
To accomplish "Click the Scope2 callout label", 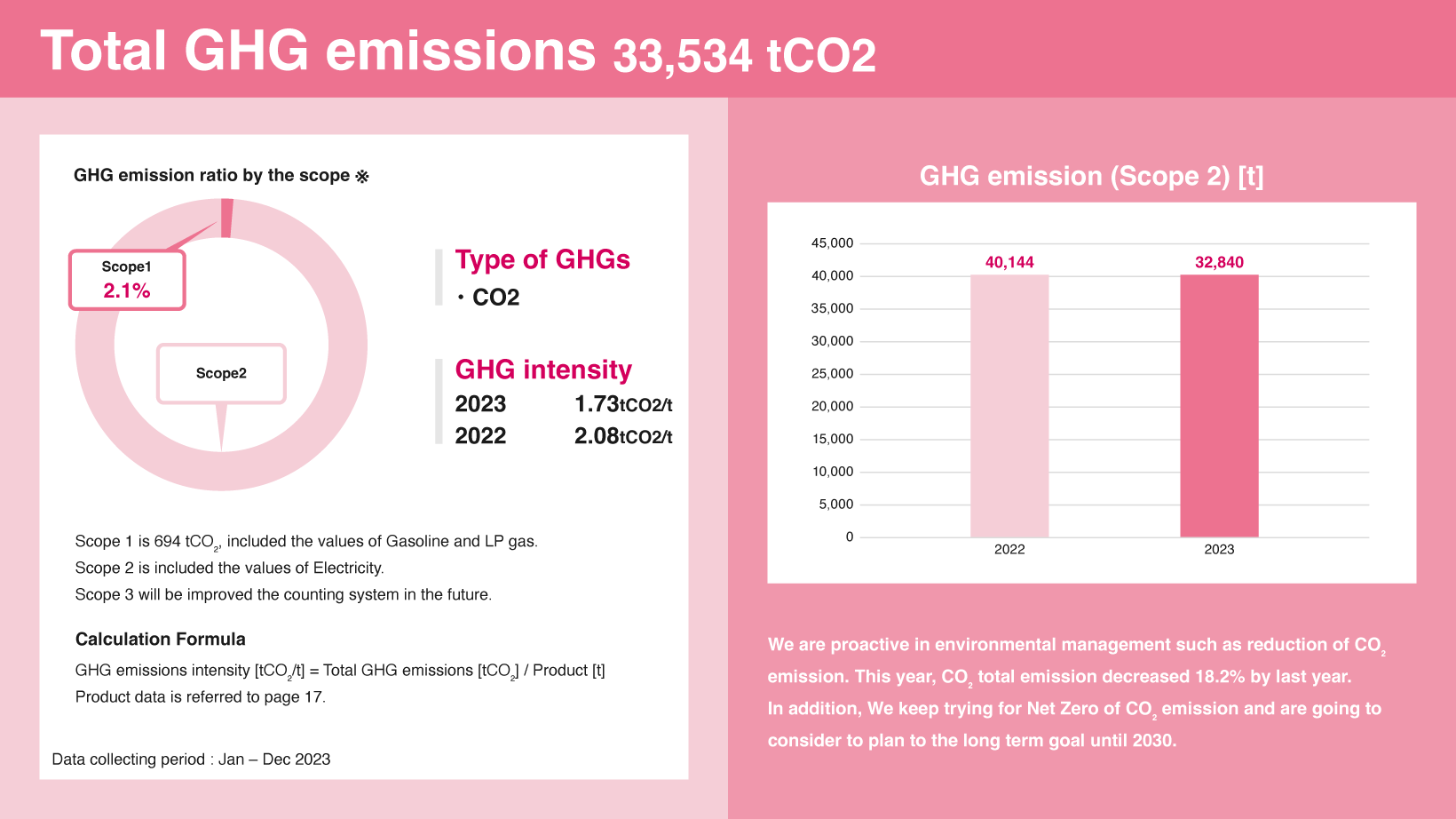I will click(x=221, y=374).
